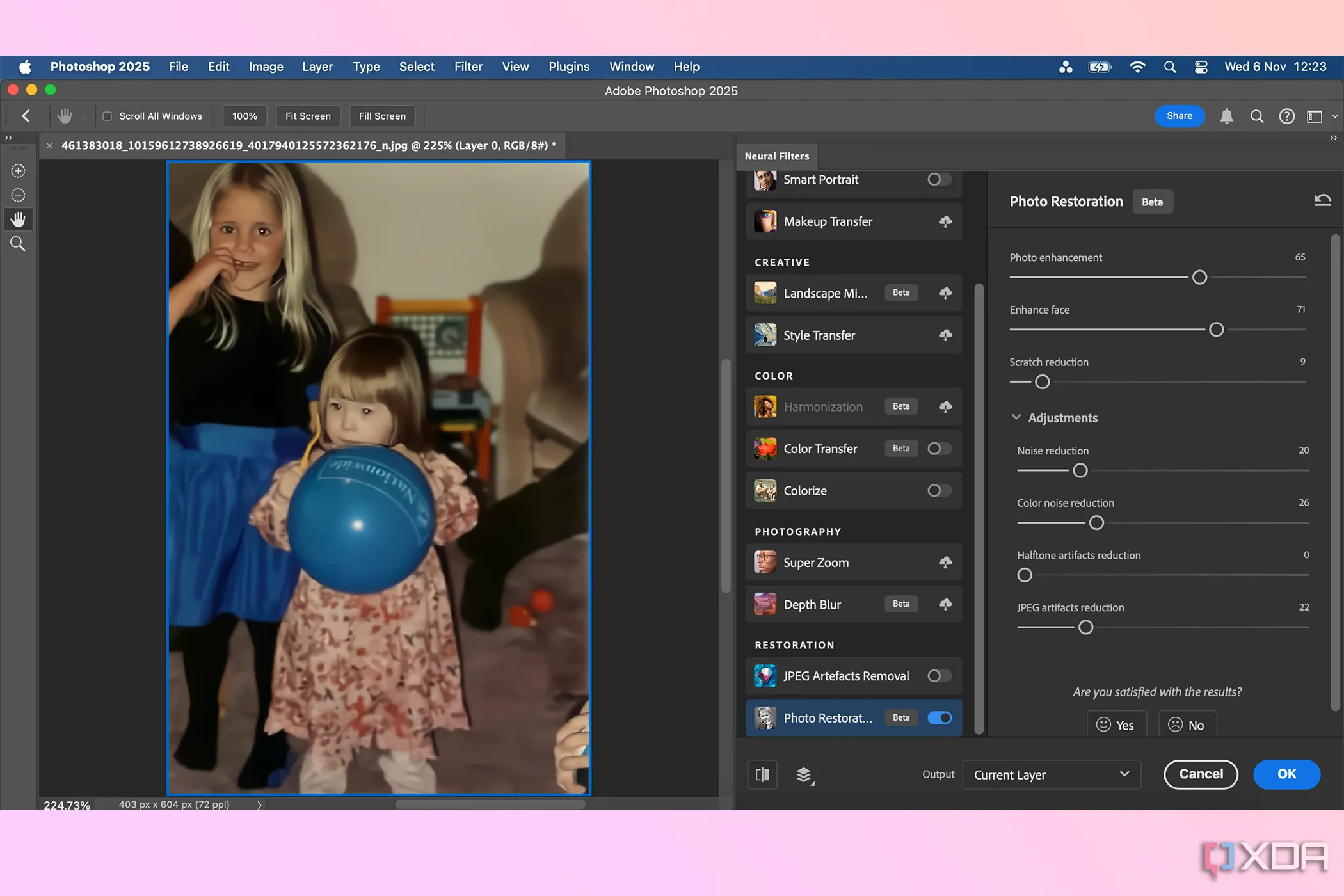This screenshot has width=1344, height=896.
Task: Download the Super Zoom filter
Action: pyautogui.click(x=945, y=563)
